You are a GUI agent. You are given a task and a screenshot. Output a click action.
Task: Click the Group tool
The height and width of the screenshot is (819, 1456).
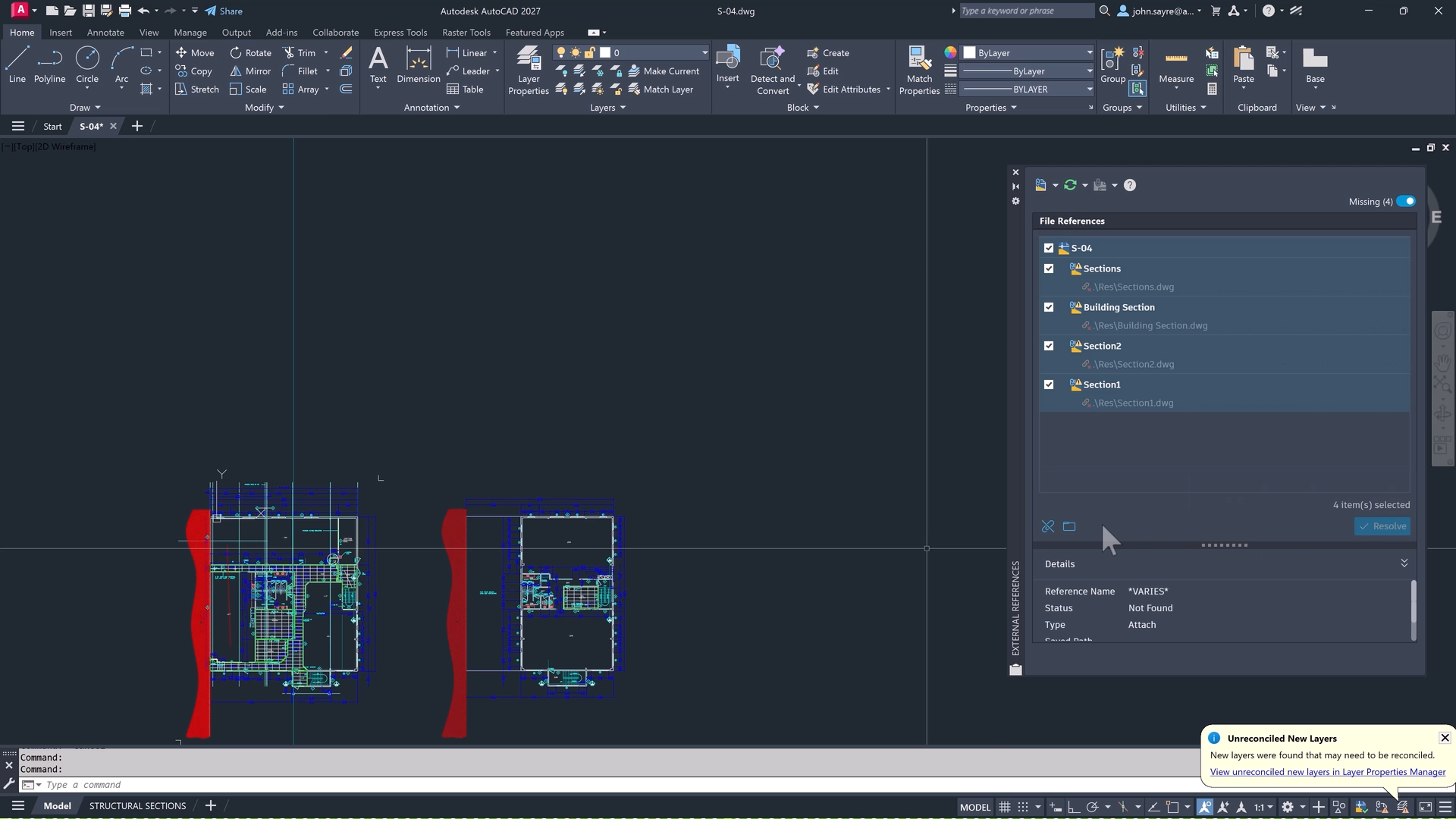click(1112, 64)
